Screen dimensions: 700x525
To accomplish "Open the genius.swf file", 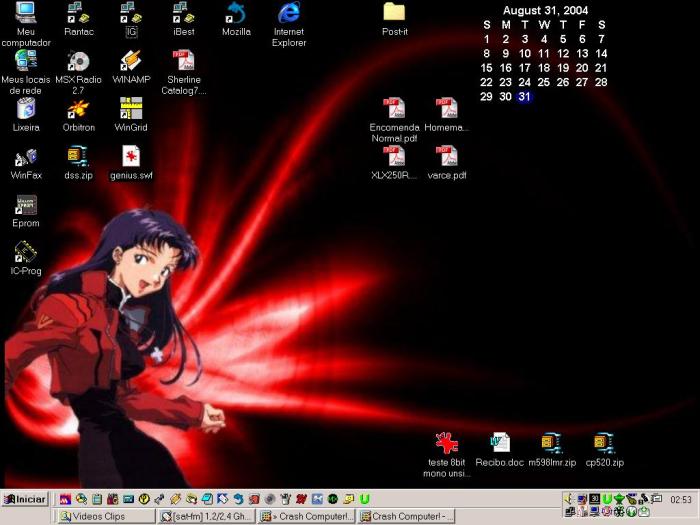I will click(x=131, y=162).
